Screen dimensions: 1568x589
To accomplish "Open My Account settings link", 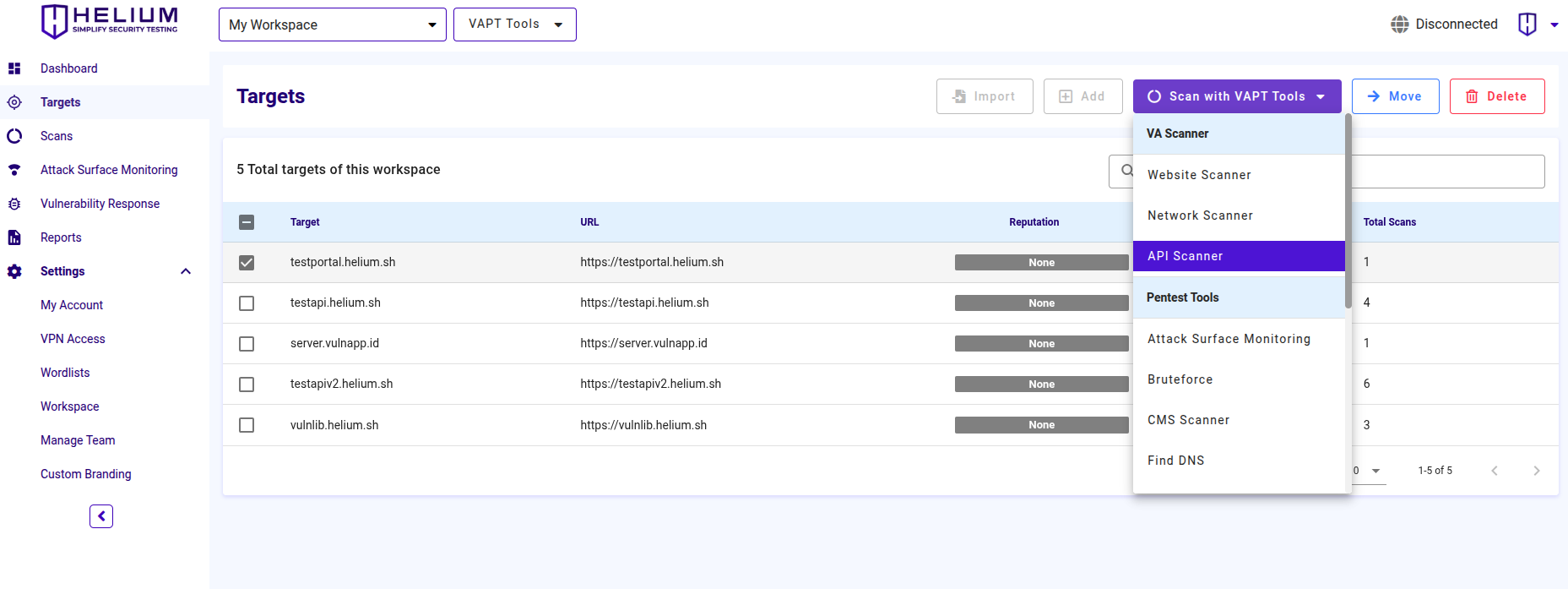I will click(72, 305).
